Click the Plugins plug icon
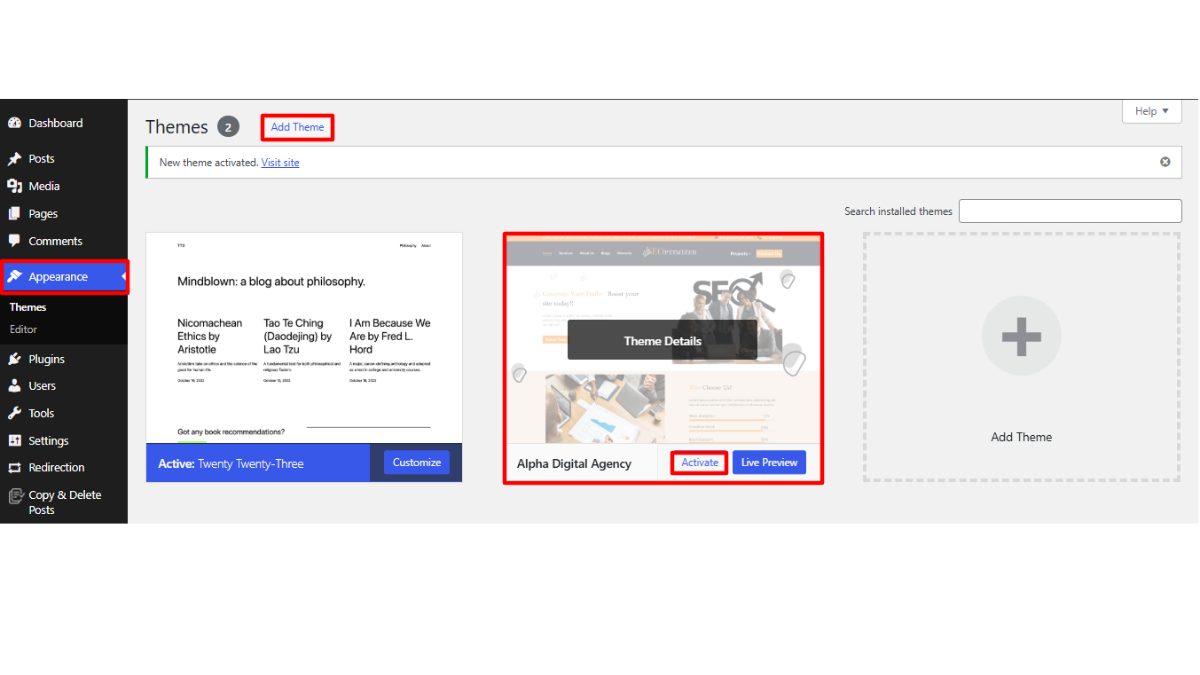 pos(15,359)
